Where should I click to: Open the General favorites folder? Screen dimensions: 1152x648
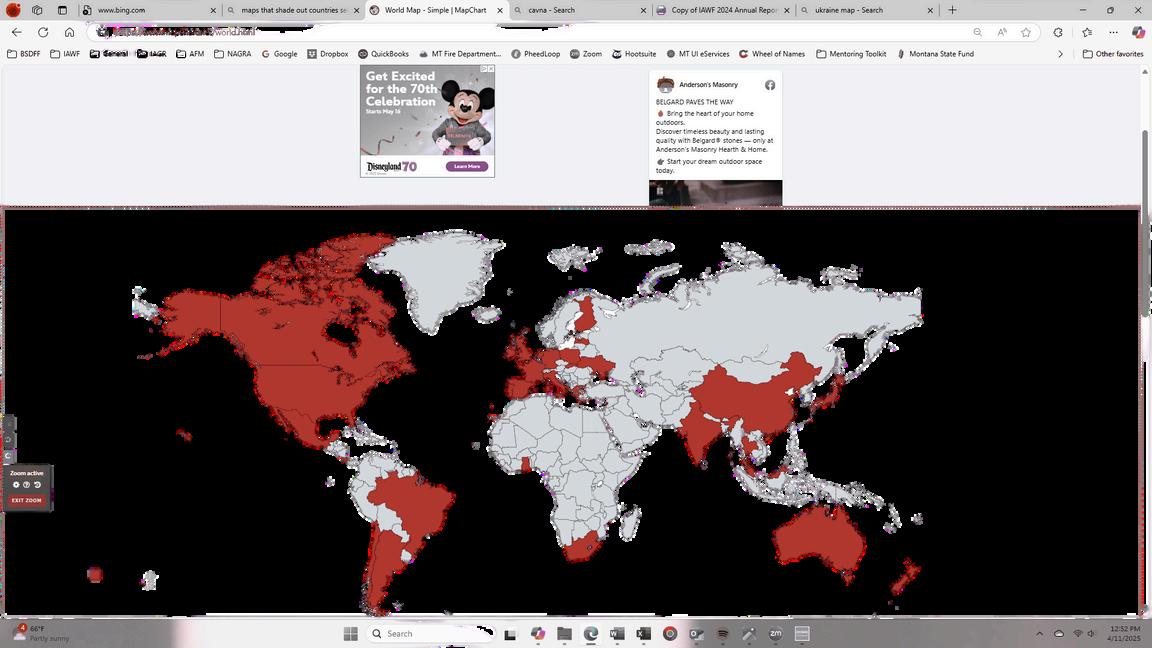[x=109, y=54]
